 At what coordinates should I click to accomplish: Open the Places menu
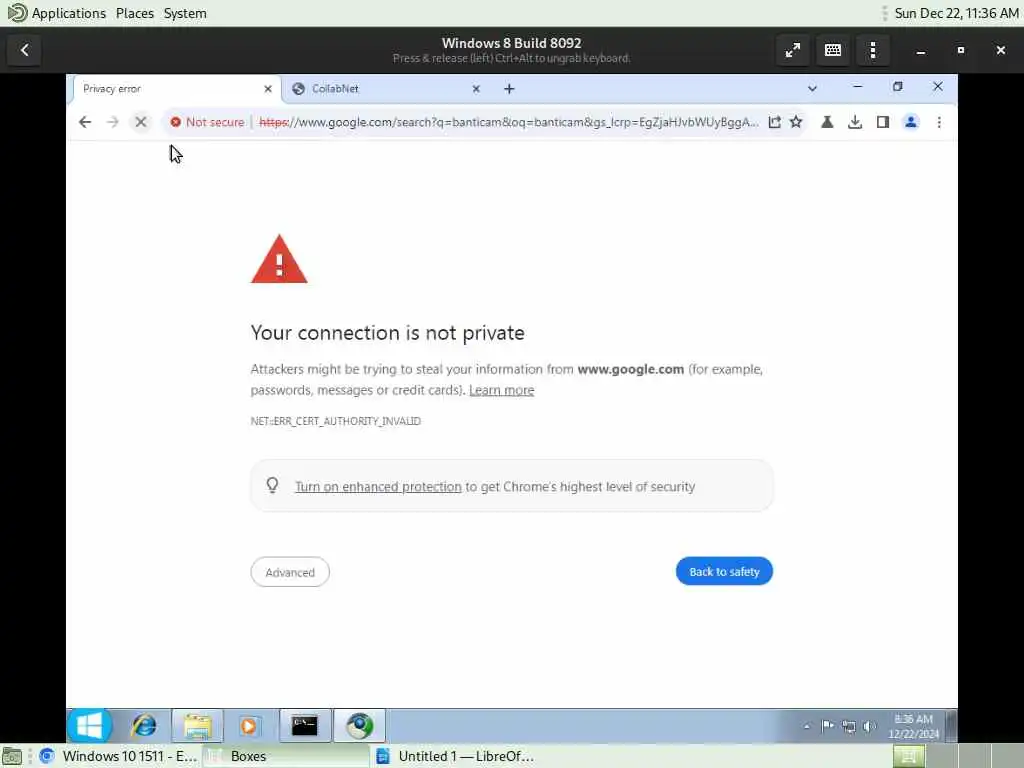click(x=135, y=13)
